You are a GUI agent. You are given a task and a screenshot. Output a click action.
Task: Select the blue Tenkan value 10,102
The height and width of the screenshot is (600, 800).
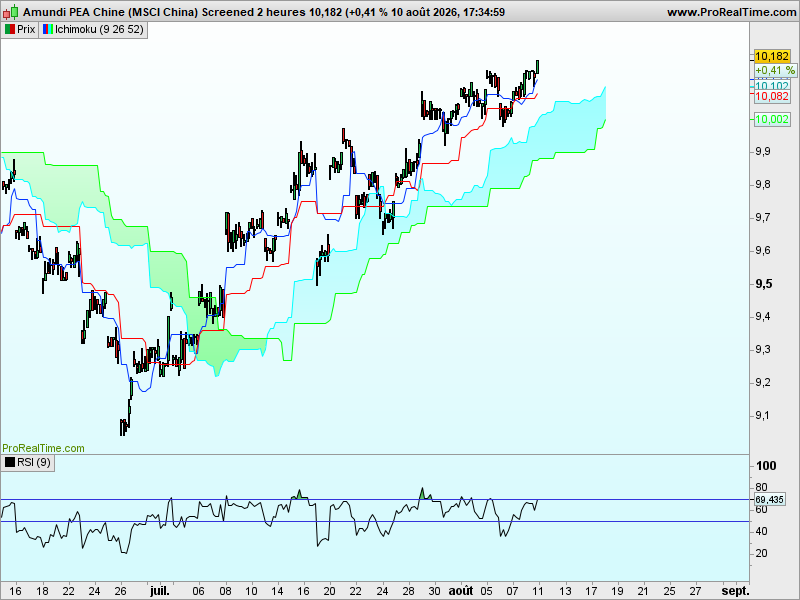point(772,85)
